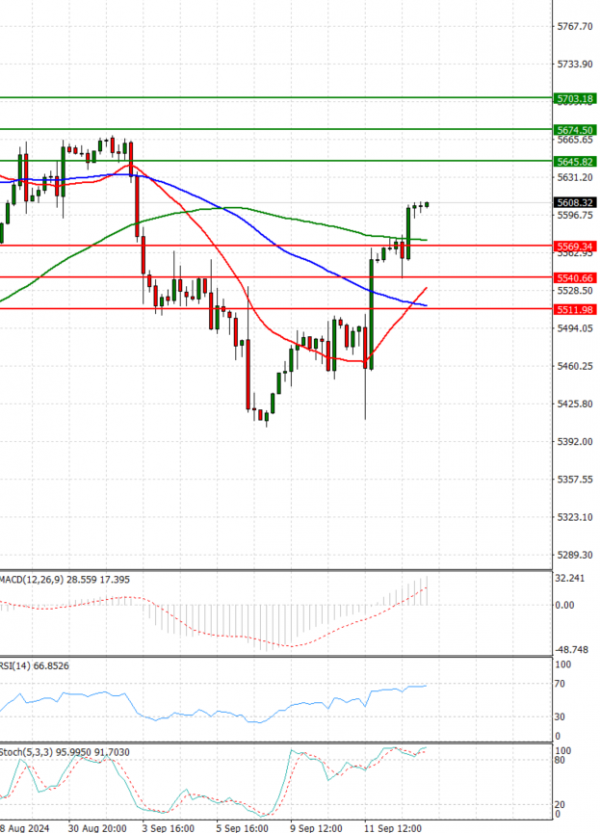Click the red 5511.98 support label

coord(574,310)
